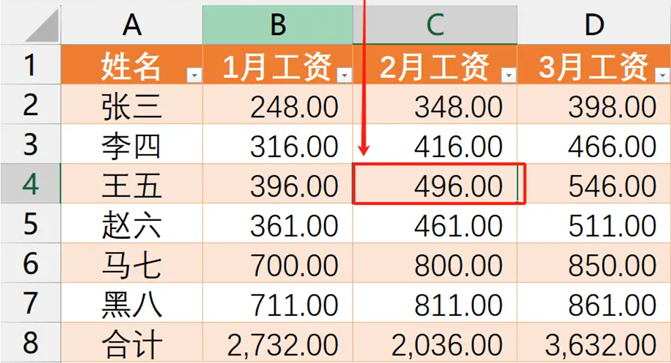Click the cell with value 461.00
This screenshot has width=671, height=363.
435,223
